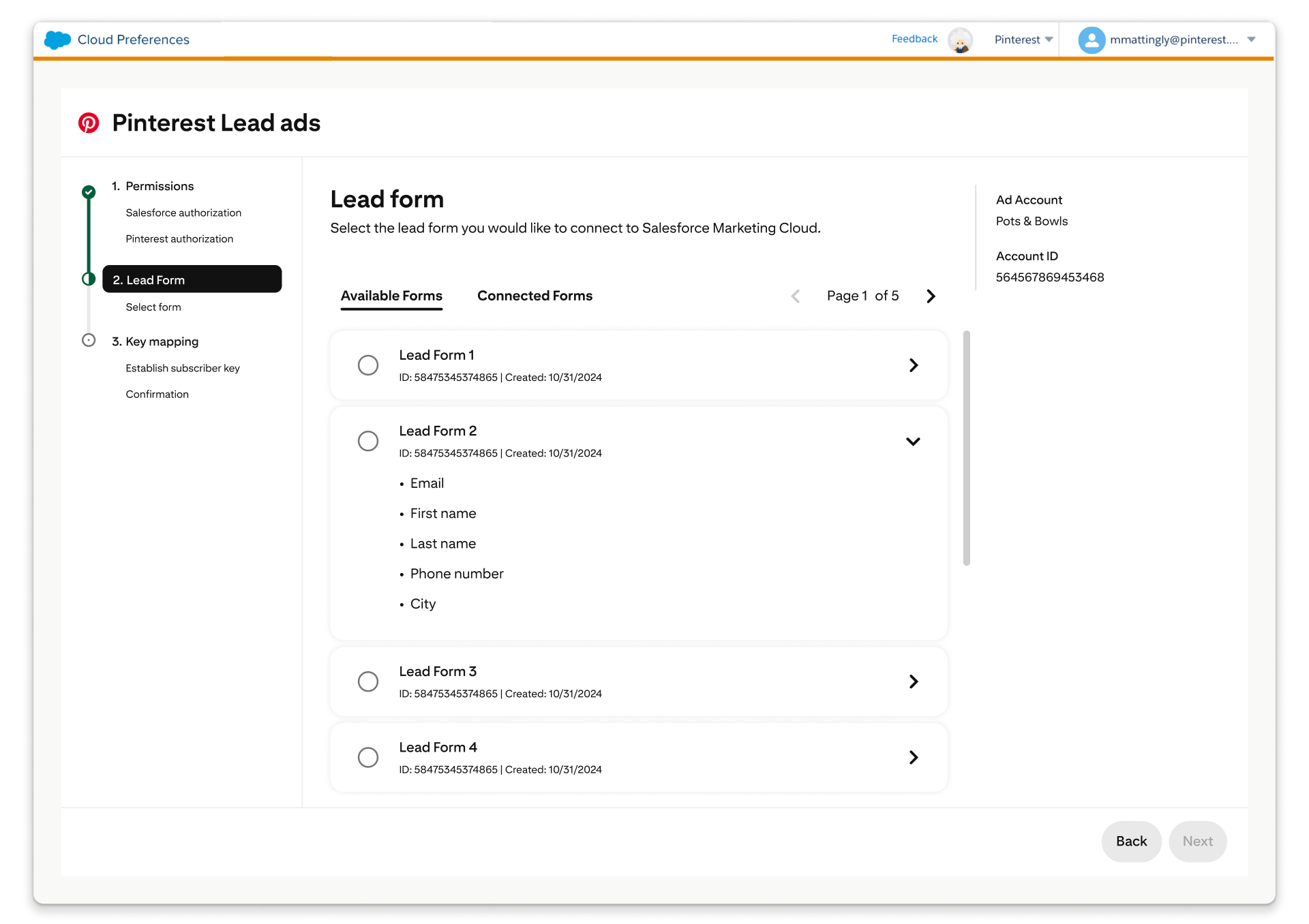The width and height of the screenshot is (1309, 924).
Task: Click the previous page arrow
Action: pyautogui.click(x=796, y=296)
